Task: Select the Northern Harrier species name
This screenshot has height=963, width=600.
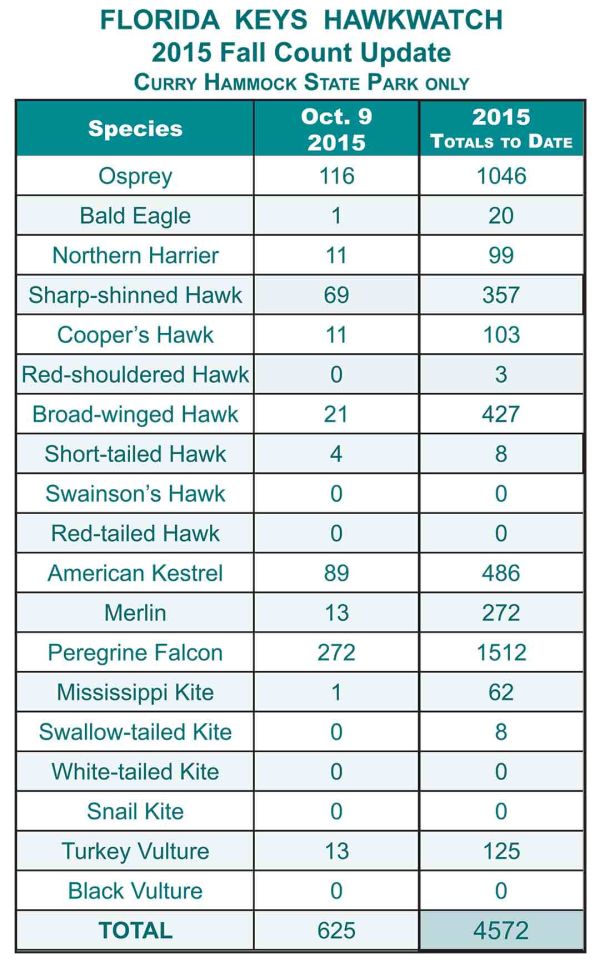Action: (135, 255)
